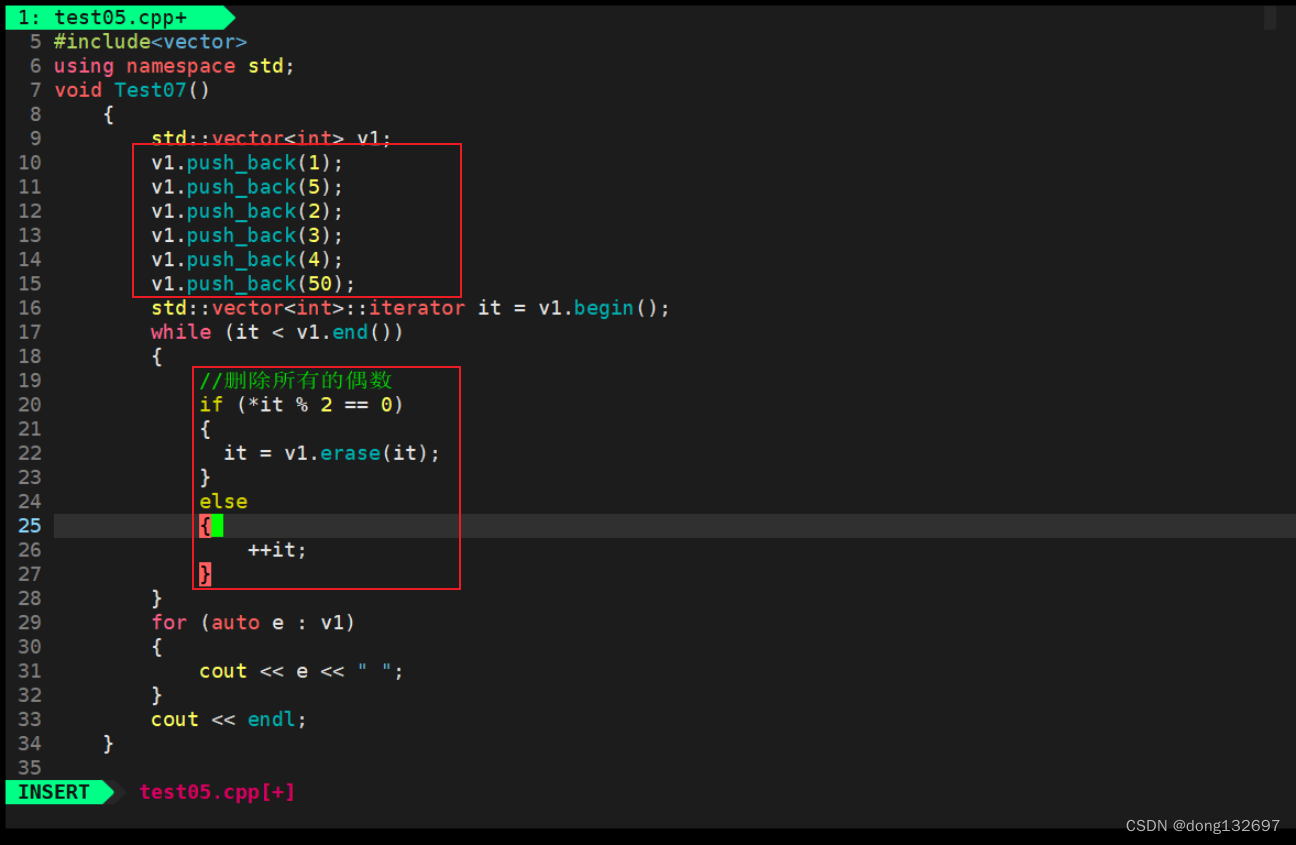Click 'while (it < v1.end())' line
Image resolution: width=1296 pixels, height=845 pixels.
pos(277,332)
